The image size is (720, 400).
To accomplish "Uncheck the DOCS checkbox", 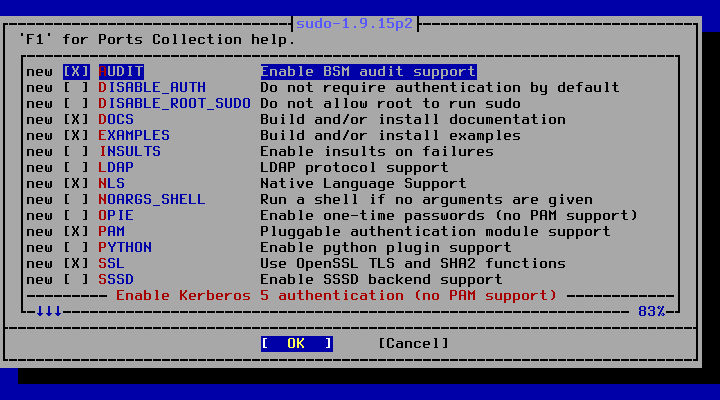I will click(x=76, y=120).
